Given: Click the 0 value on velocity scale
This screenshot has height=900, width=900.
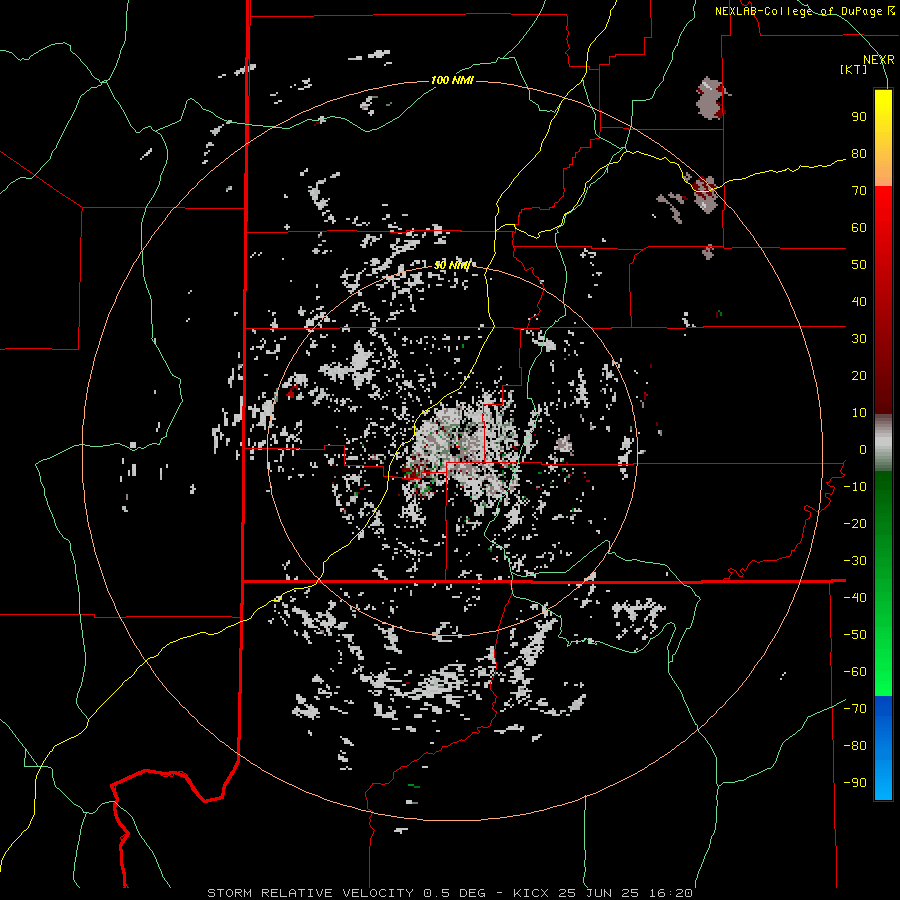Looking at the screenshot, I should [x=863, y=450].
